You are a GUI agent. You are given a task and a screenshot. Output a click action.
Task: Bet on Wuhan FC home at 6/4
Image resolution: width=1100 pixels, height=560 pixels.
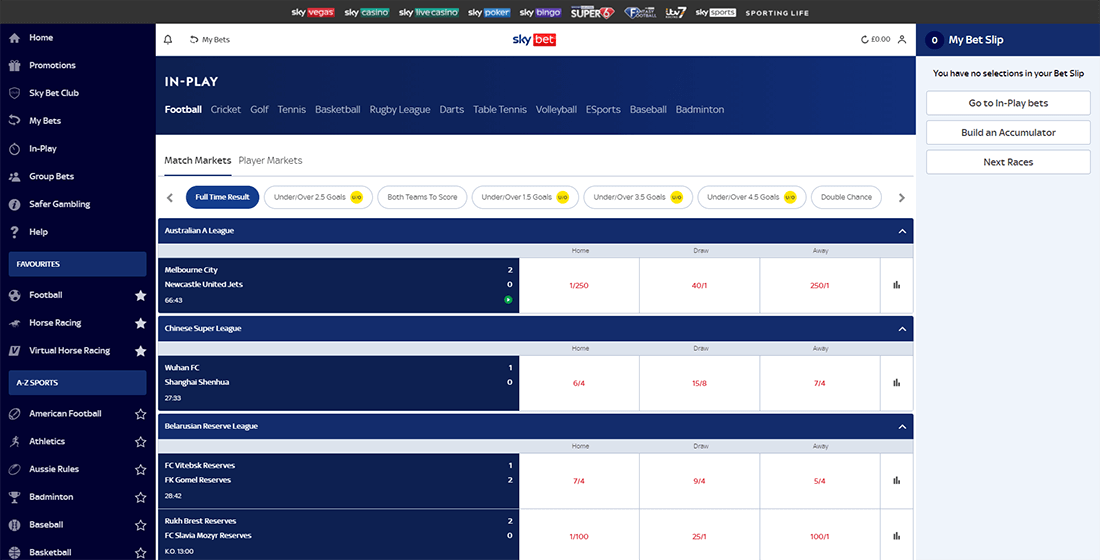(x=579, y=383)
